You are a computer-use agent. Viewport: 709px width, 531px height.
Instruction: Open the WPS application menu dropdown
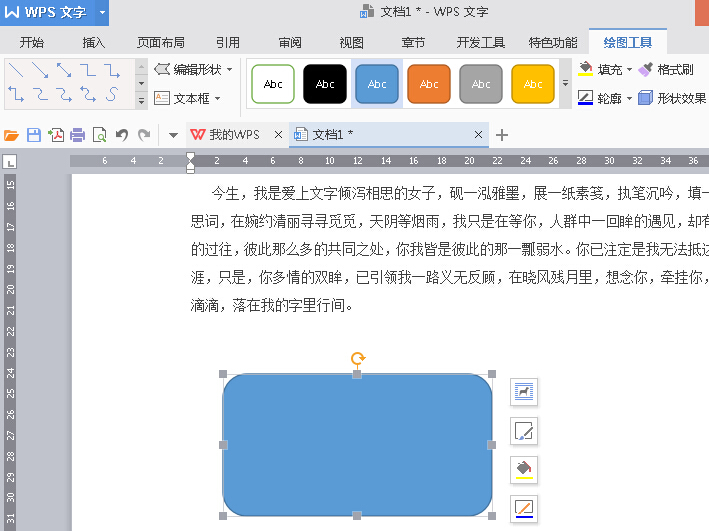coord(102,12)
